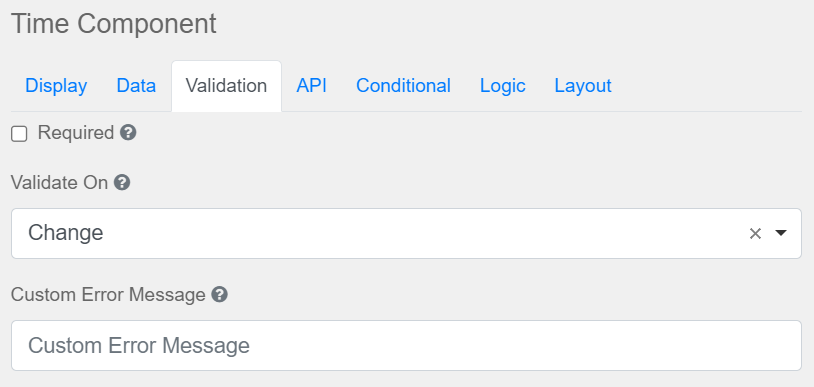Click the 'Custom Error Message' field label
This screenshot has height=387, width=814.
click(108, 295)
